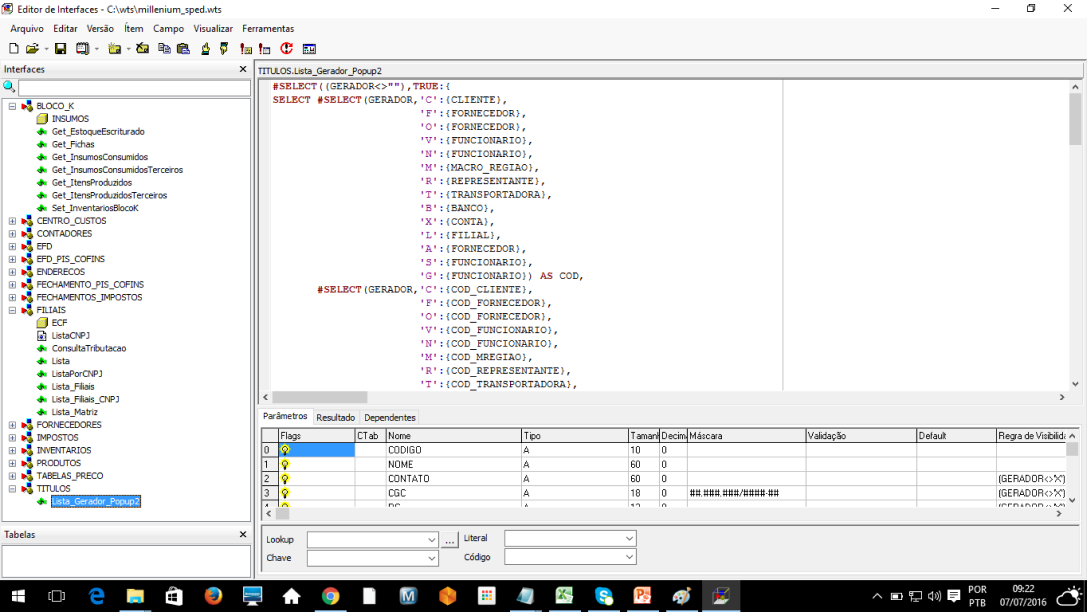1087x612 pixels.
Task: Open Firefox from the taskbar
Action: (213, 596)
